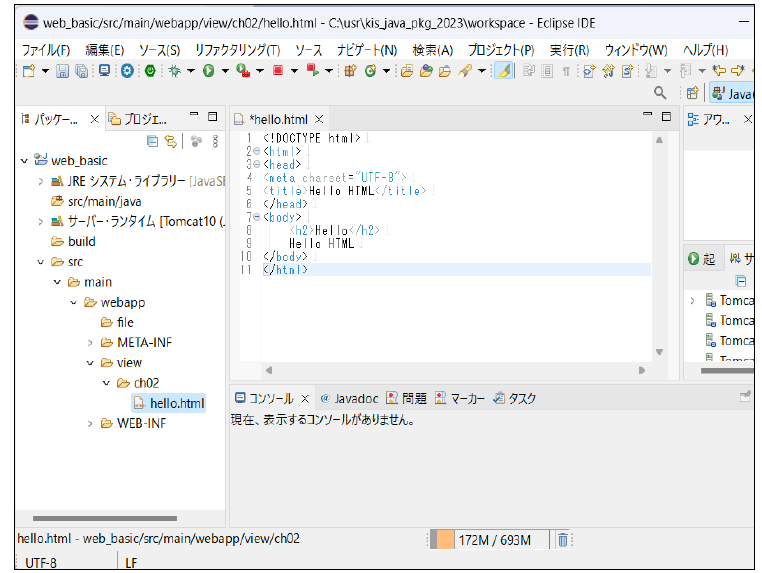Collapse all in Package Explorer
The image size is (762, 573).
[x=153, y=142]
